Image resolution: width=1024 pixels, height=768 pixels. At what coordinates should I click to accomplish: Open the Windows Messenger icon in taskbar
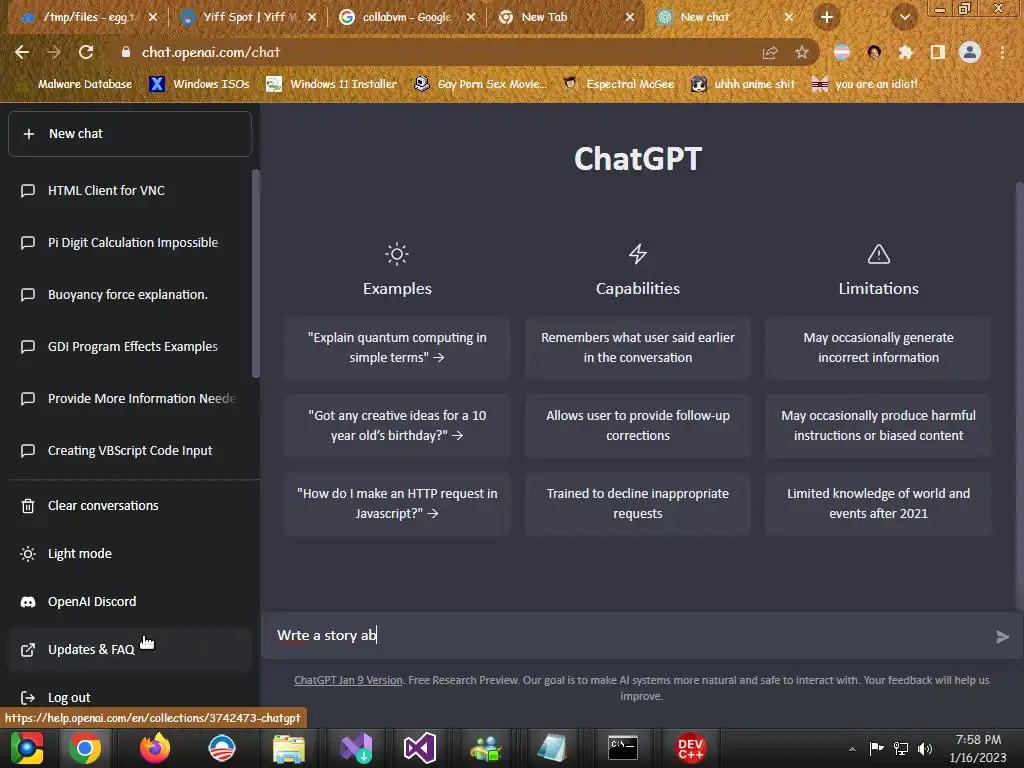(x=485, y=748)
